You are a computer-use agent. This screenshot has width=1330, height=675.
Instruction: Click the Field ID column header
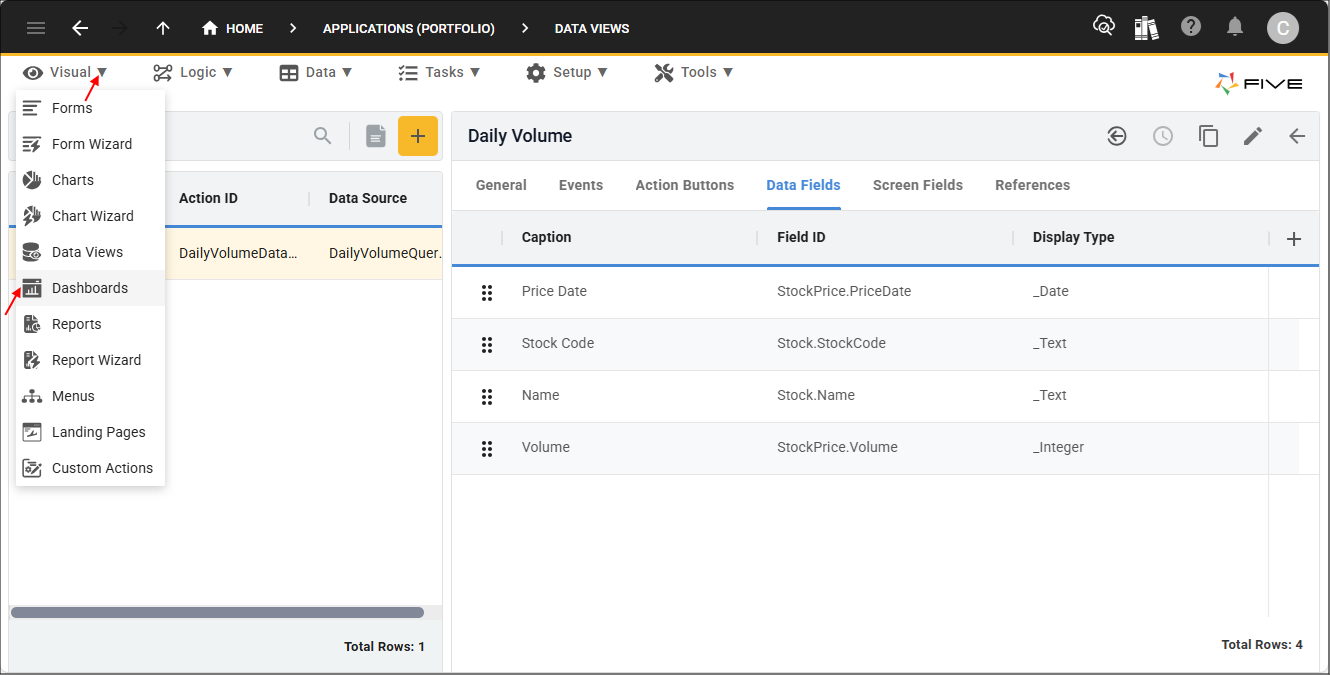pyautogui.click(x=801, y=237)
